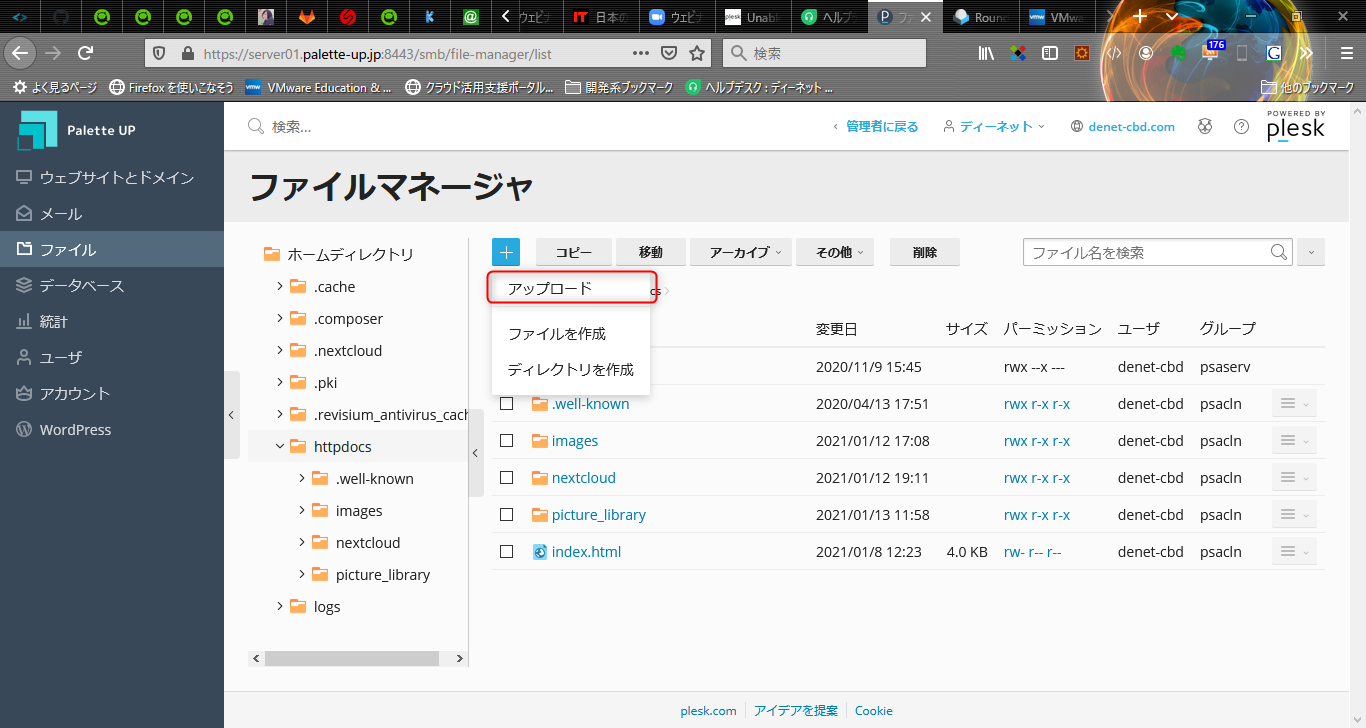Open row actions menu for .well-known
The width and height of the screenshot is (1366, 728).
click(1294, 403)
